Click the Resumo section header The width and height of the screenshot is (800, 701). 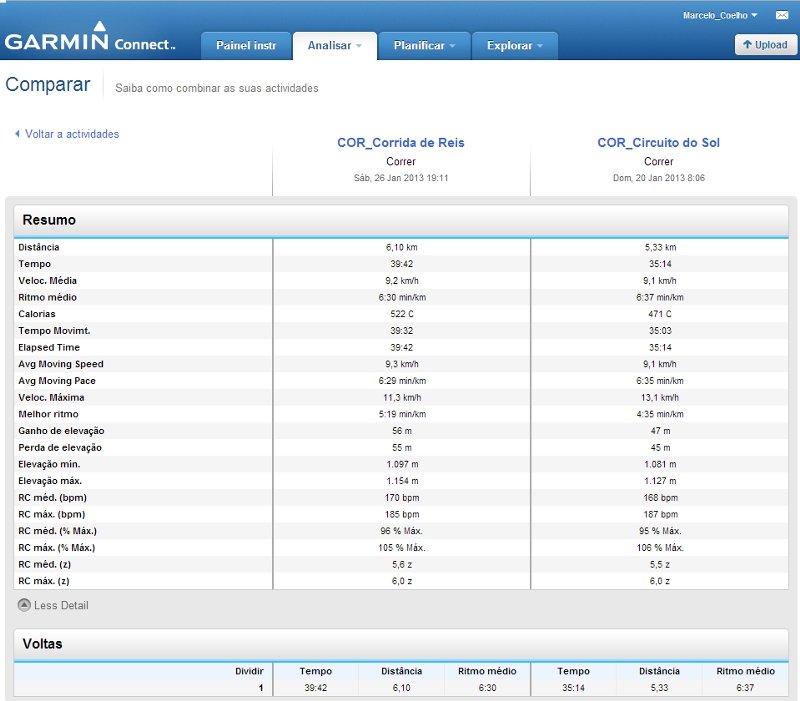(x=49, y=220)
